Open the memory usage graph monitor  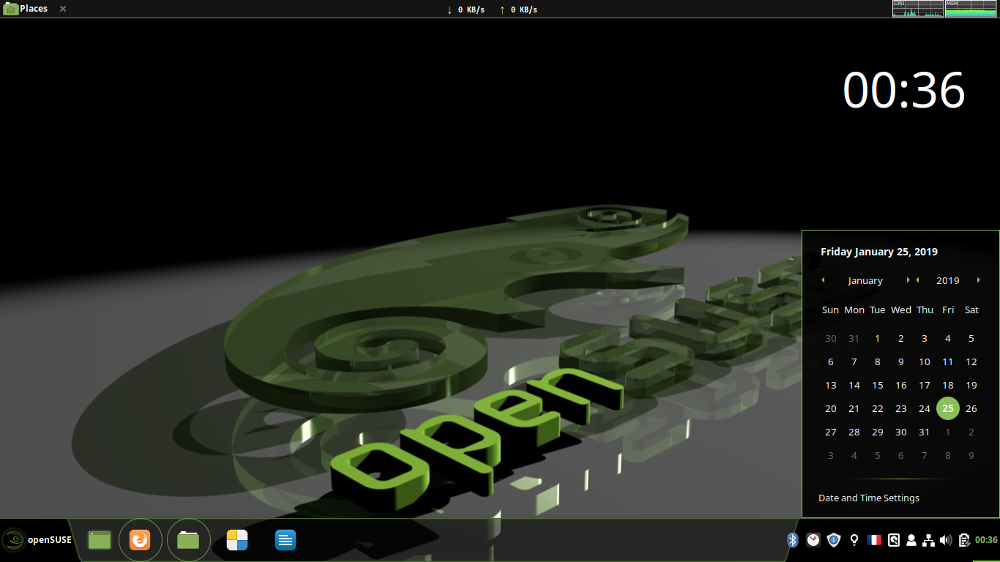970,8
